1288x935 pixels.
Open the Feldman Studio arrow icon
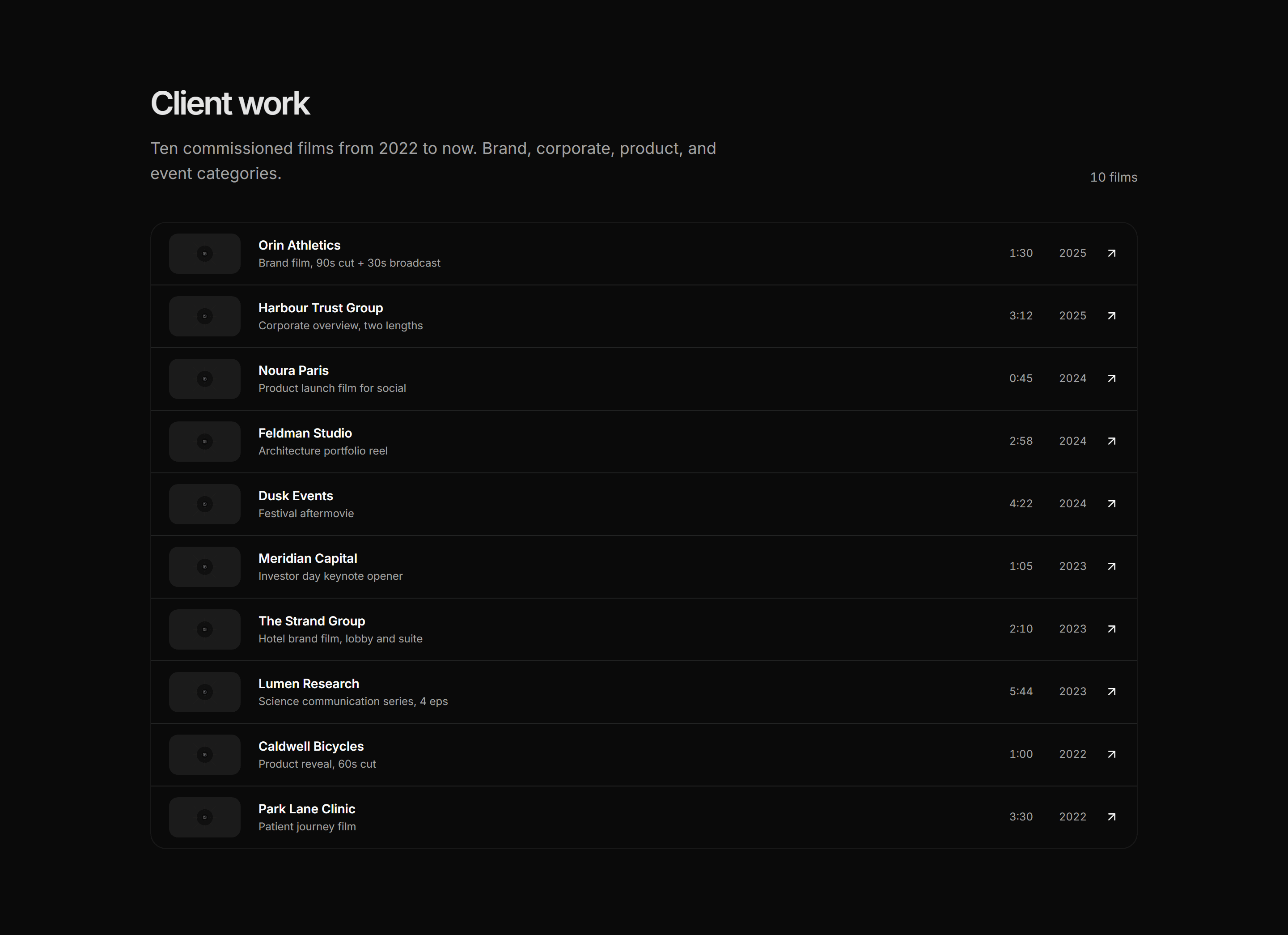[1111, 442]
